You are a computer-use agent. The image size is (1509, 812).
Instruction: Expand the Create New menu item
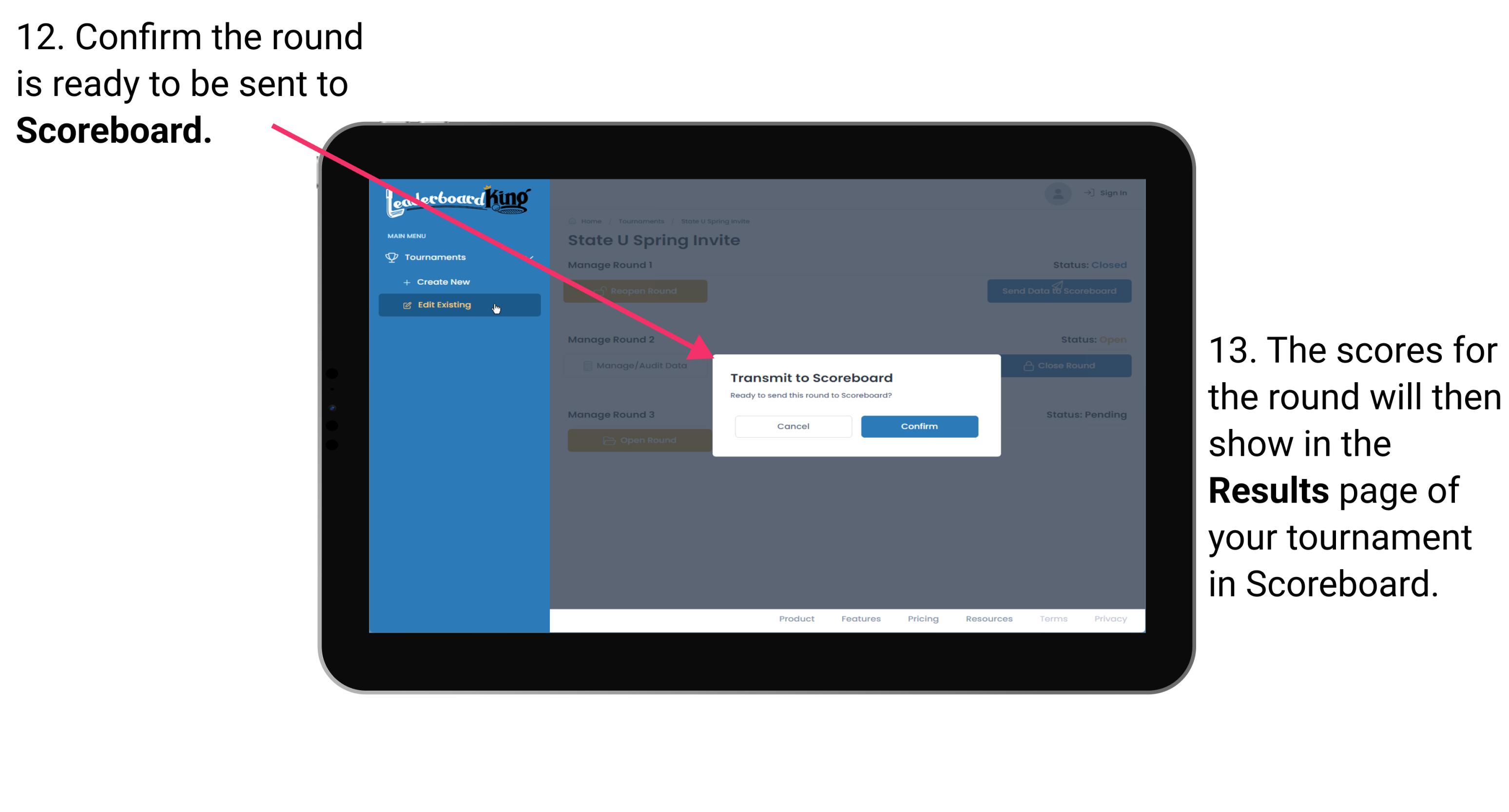[444, 282]
